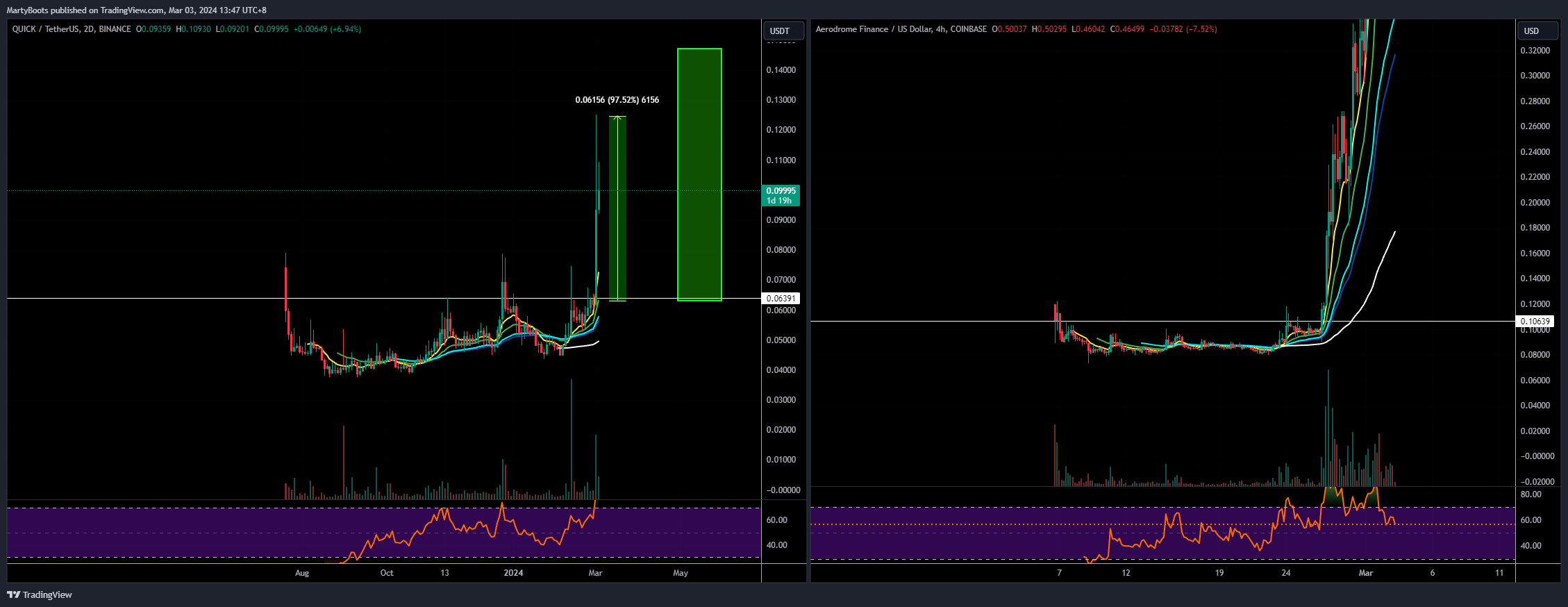Click 0.32000 on the Aerodrome price axis
The image size is (1568, 607).
click(x=1535, y=51)
